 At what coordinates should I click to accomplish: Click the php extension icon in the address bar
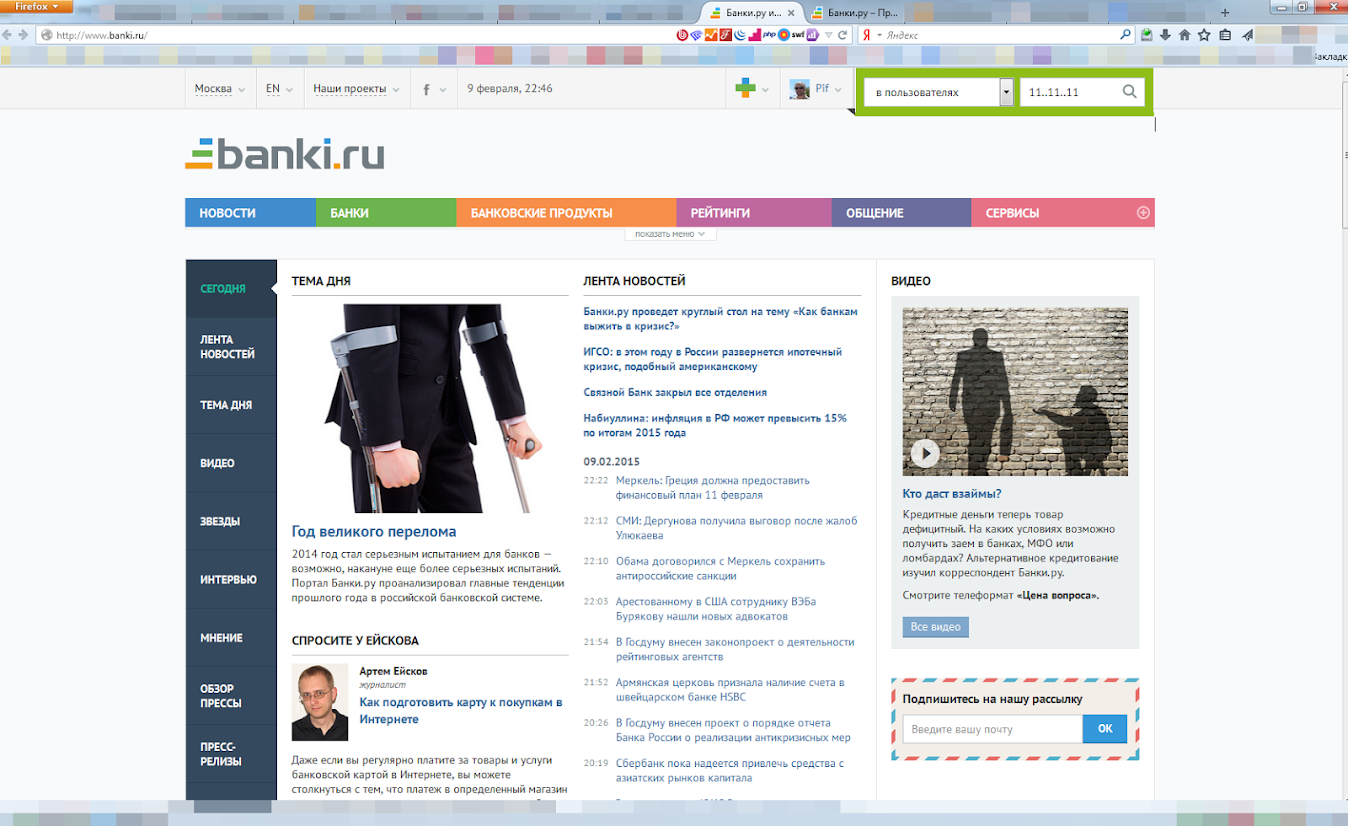click(x=770, y=35)
